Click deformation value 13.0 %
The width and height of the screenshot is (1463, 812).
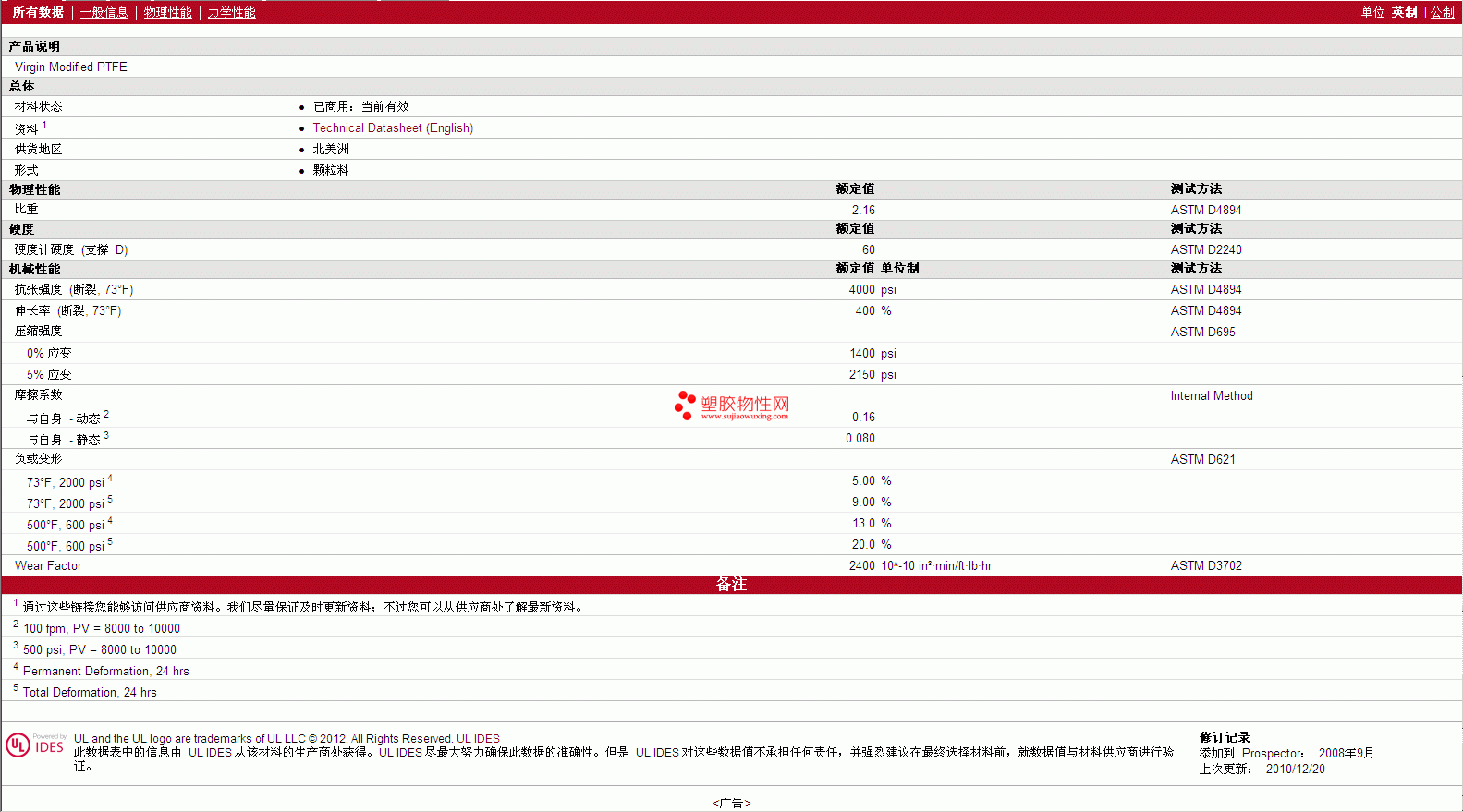coord(872,523)
